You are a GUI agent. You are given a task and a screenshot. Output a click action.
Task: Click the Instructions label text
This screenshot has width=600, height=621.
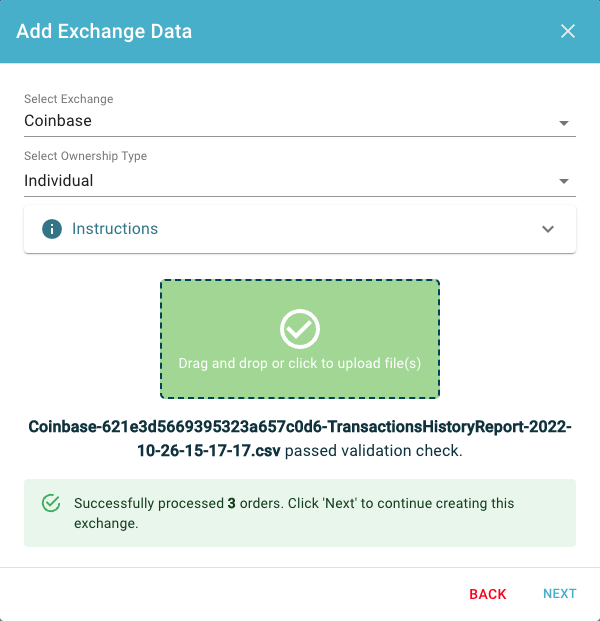point(115,229)
